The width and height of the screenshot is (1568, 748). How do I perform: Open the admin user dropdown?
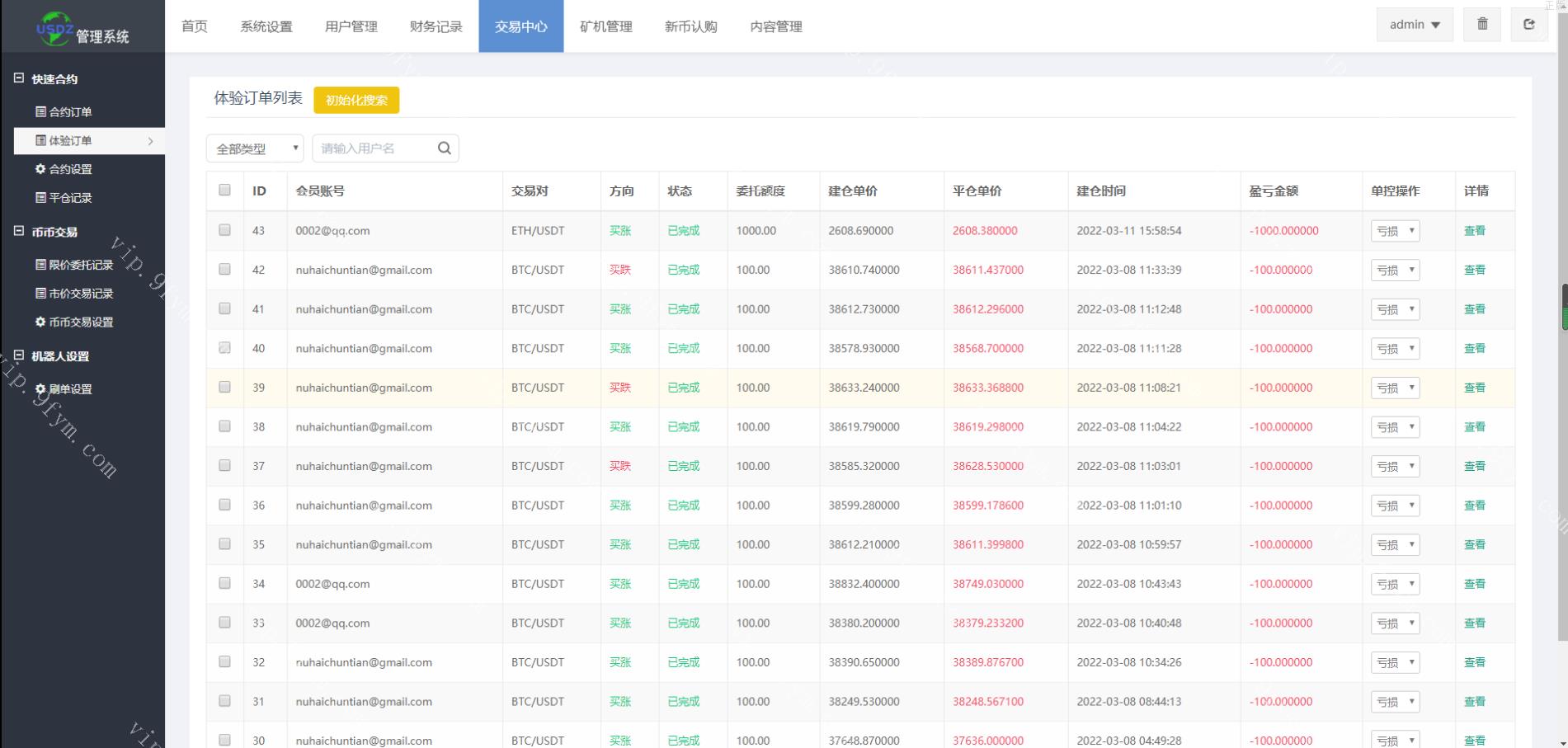(x=1414, y=25)
